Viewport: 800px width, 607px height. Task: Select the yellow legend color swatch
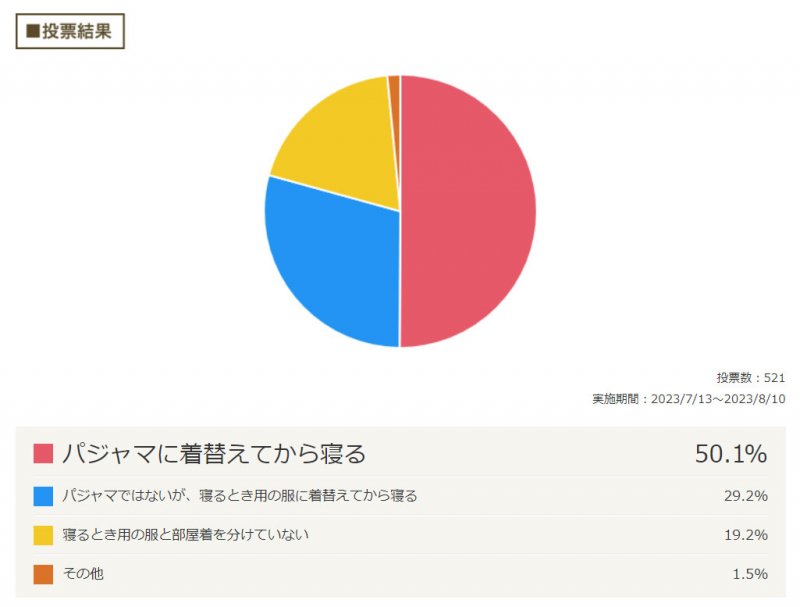click(x=43, y=535)
